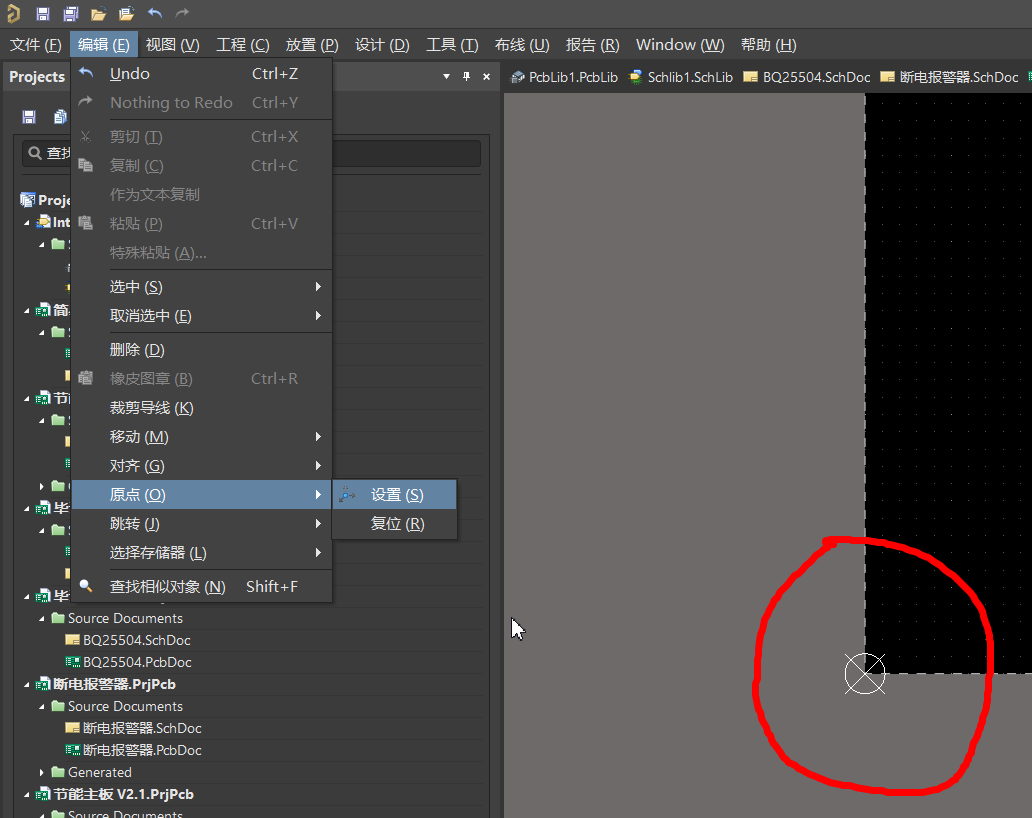
Task: Open the 文件 (F) menu
Action: (x=36, y=45)
